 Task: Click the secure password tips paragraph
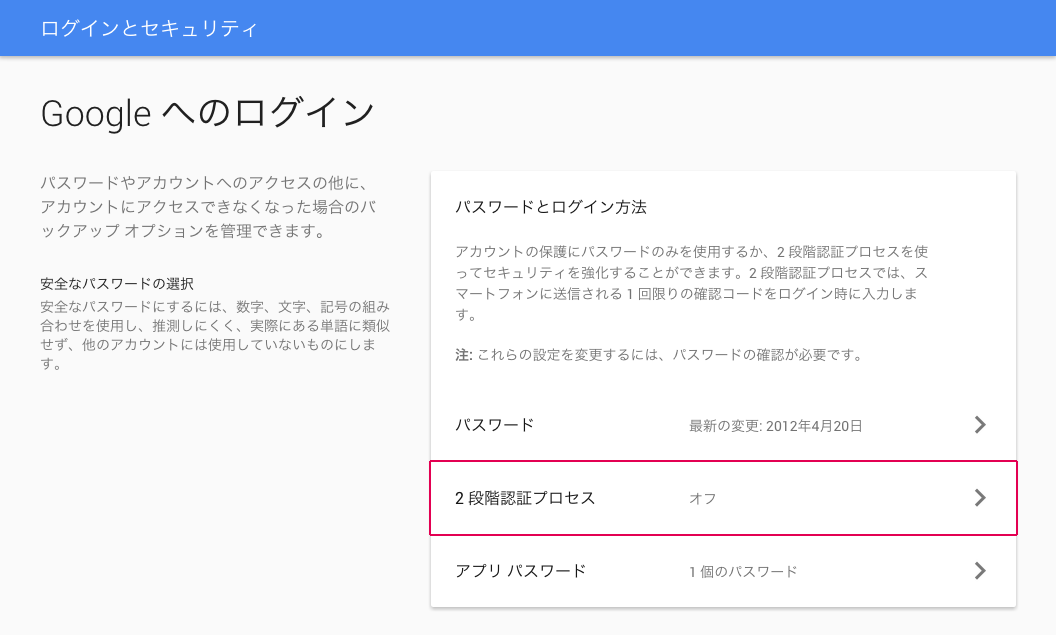point(215,335)
